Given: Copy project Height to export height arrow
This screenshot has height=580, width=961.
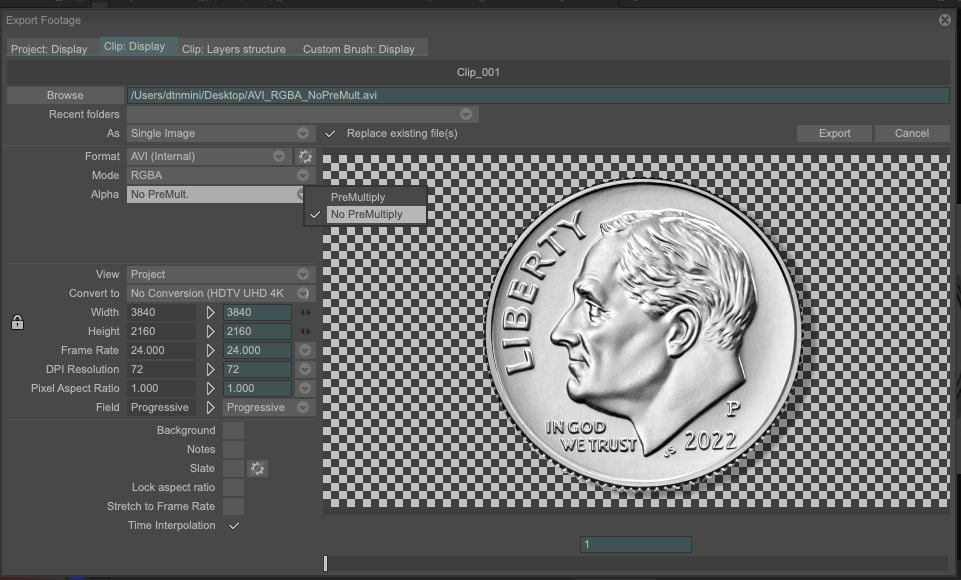Looking at the screenshot, I should (x=210, y=332).
